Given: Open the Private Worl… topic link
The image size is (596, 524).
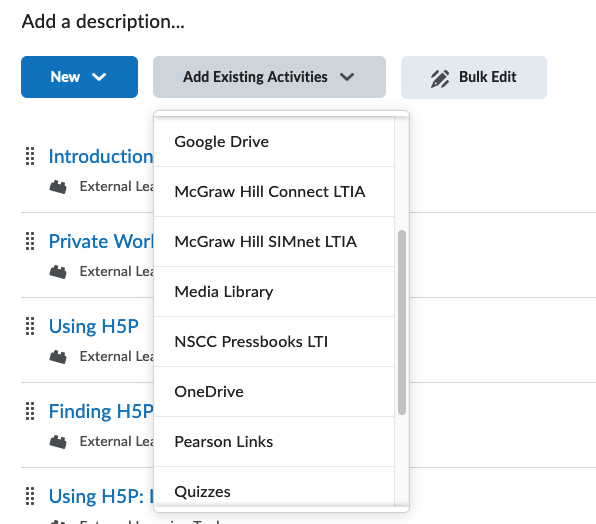Looking at the screenshot, I should [101, 241].
